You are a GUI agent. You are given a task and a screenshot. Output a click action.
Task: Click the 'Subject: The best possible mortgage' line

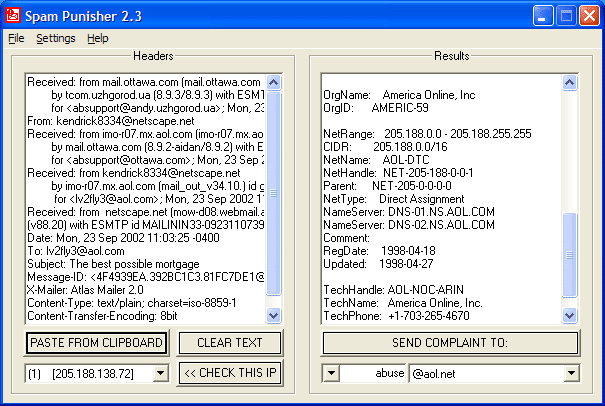(113, 264)
